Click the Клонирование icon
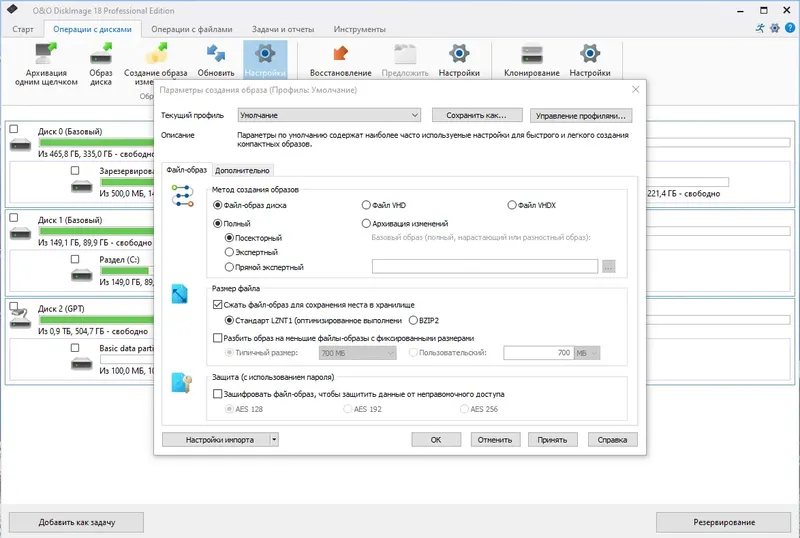800x538 pixels. click(532, 54)
